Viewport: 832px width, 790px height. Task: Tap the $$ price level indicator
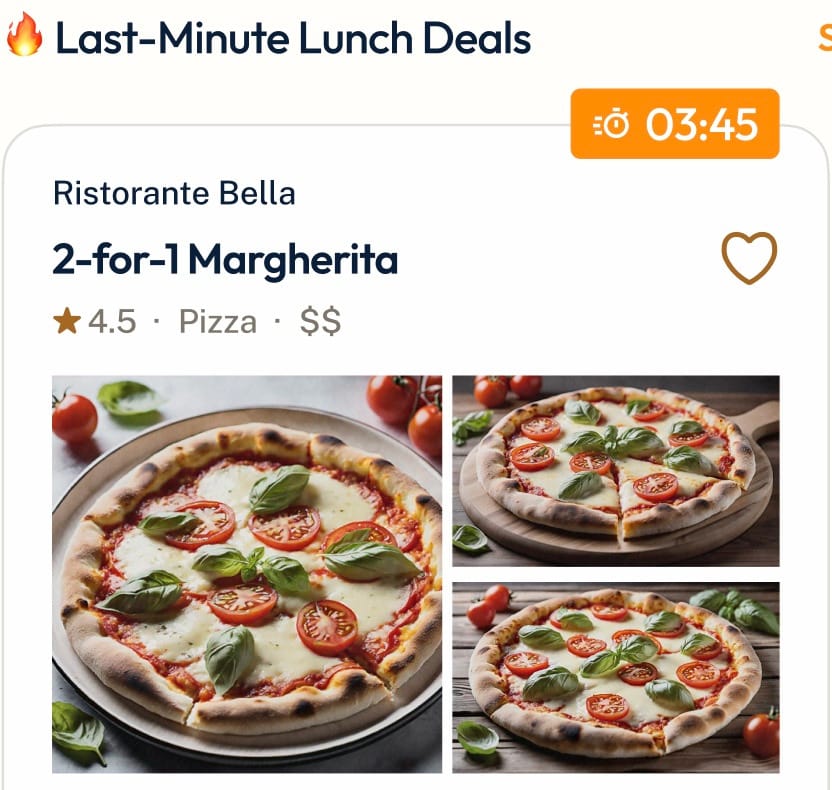tap(320, 322)
